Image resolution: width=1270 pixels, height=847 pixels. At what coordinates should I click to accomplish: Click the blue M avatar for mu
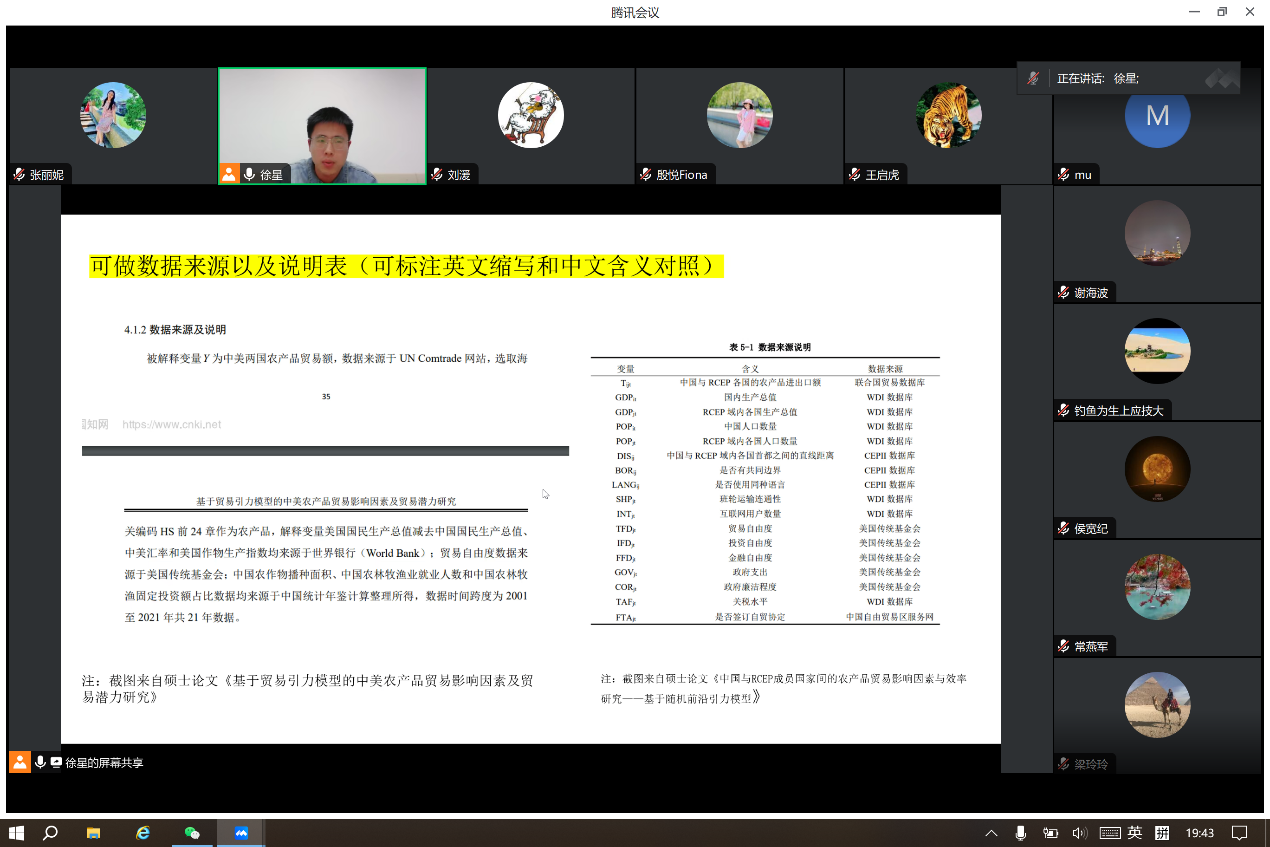(x=1157, y=116)
